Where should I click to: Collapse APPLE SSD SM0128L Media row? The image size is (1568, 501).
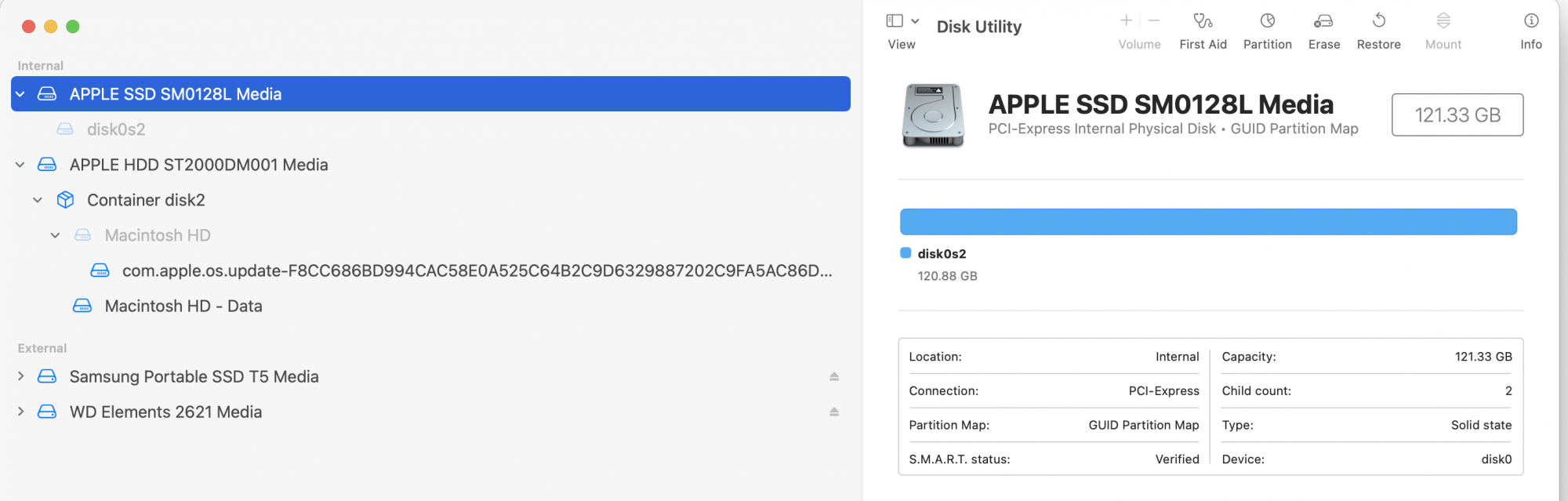pos(20,94)
